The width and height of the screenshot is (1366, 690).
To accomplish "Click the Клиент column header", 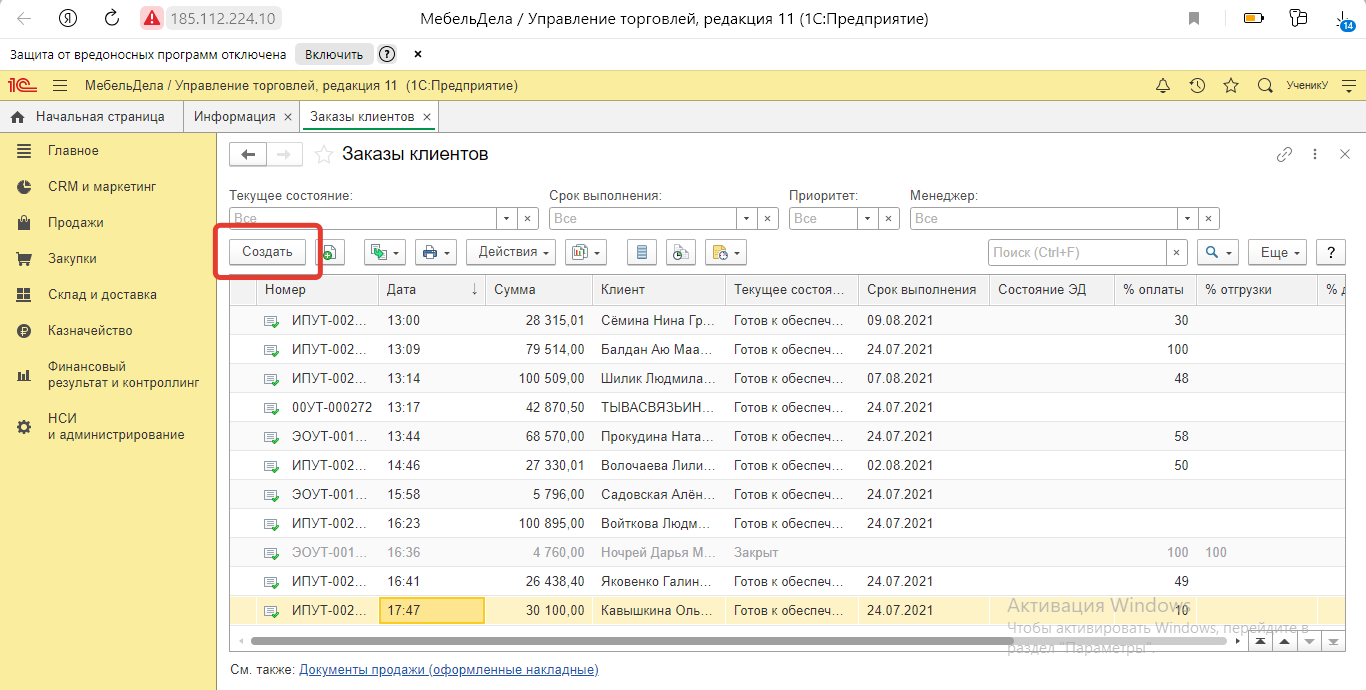I will click(x=658, y=290).
